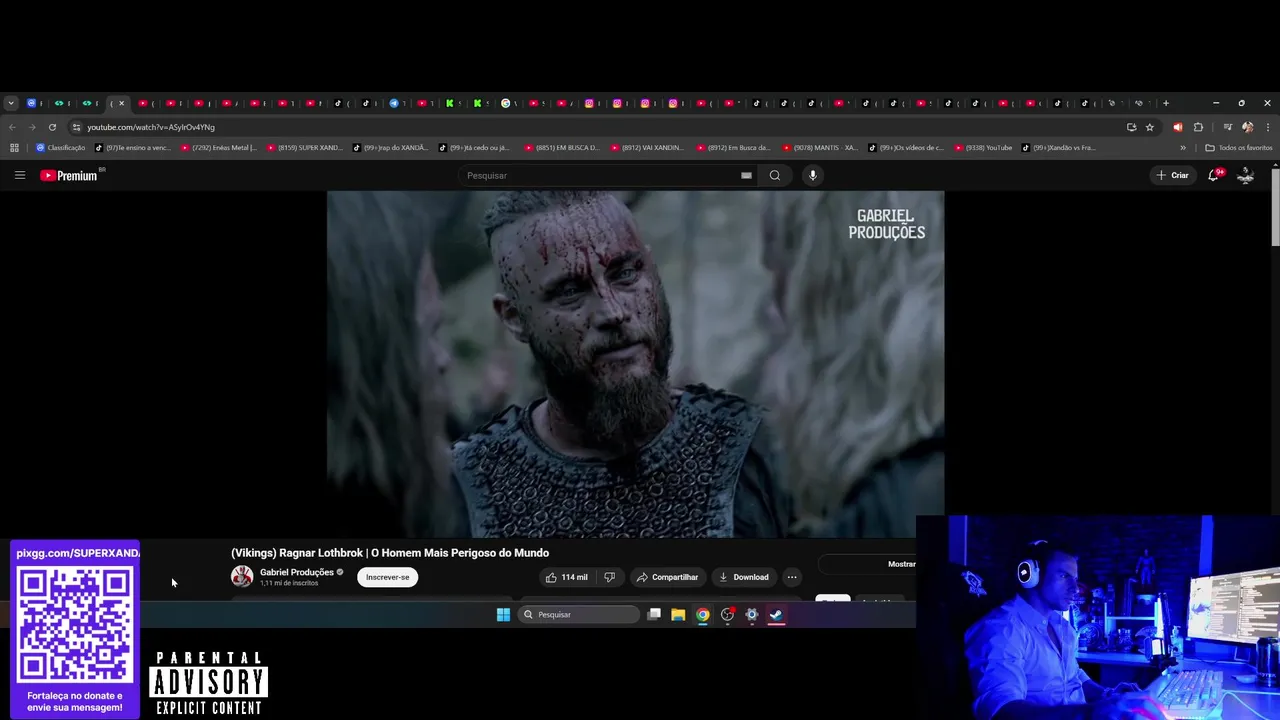
Task: Reload the page in Chrome
Action: pyautogui.click(x=52, y=127)
